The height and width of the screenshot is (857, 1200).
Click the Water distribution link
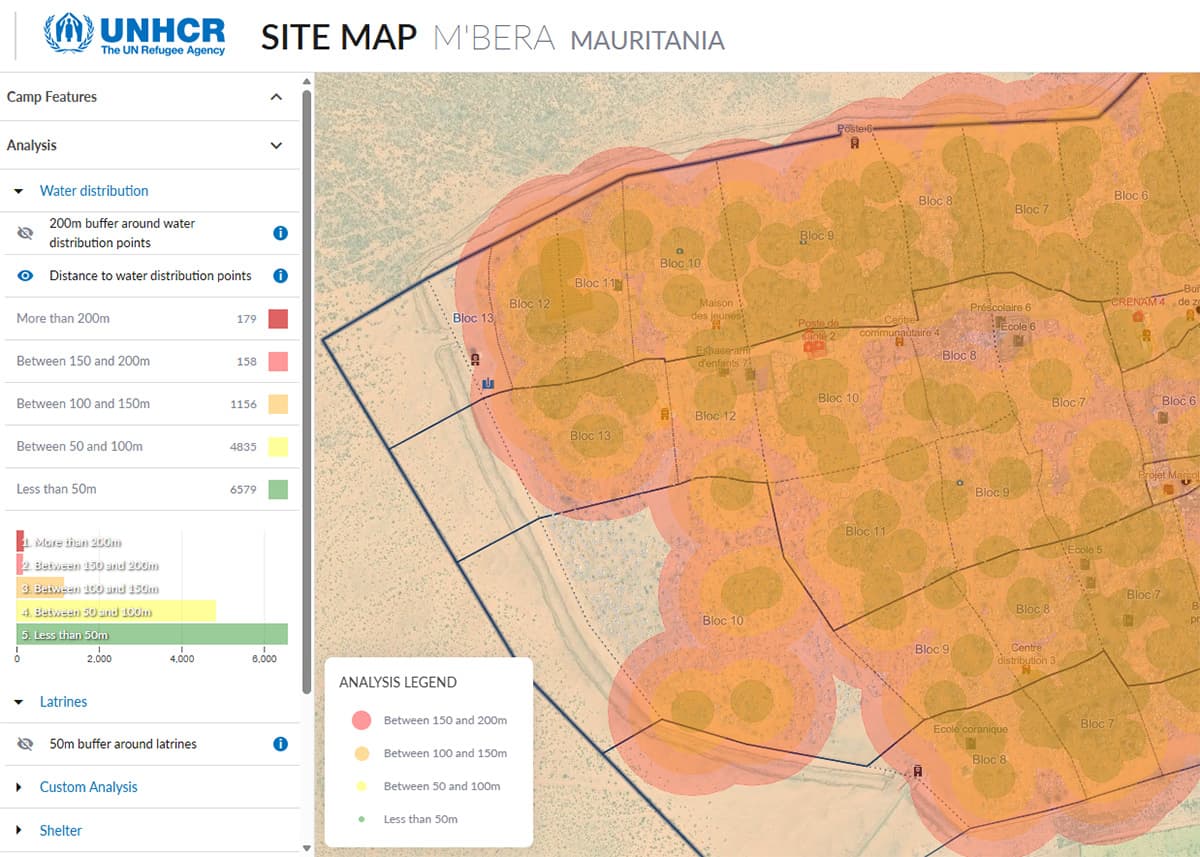coord(94,191)
